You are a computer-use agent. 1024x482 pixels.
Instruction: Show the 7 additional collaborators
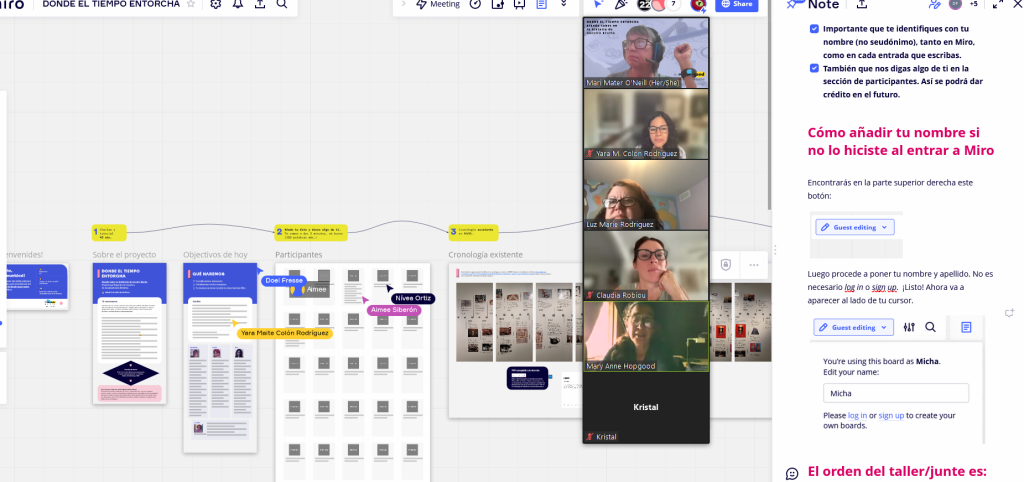tap(673, 5)
